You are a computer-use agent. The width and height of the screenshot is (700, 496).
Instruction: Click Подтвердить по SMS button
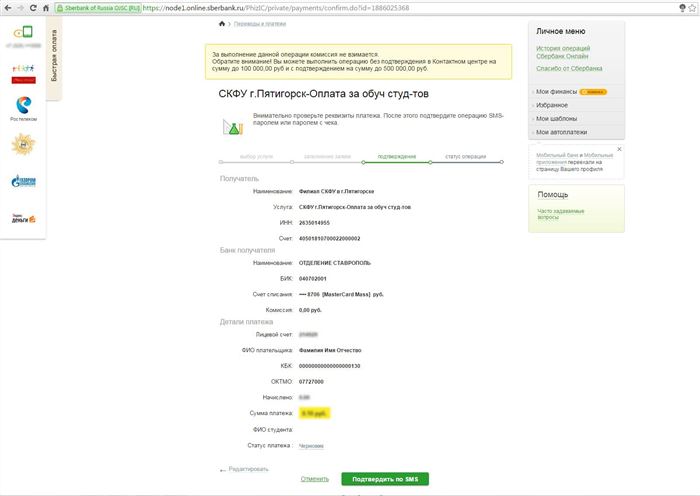point(385,479)
